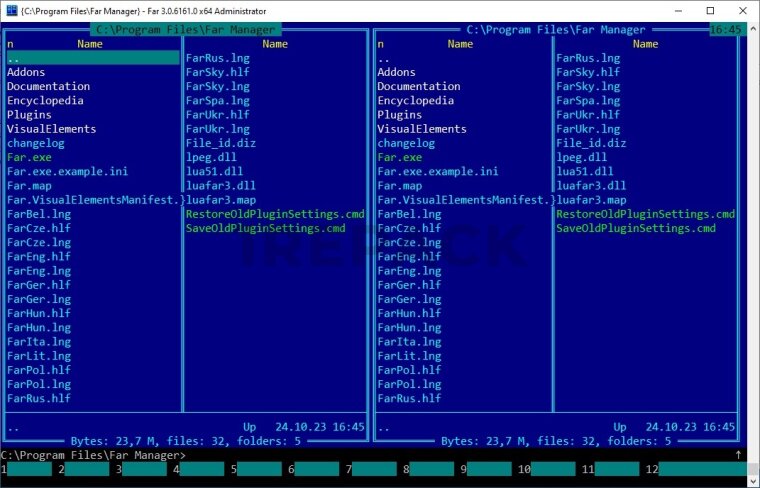Click the first Name column header in left panel

pyautogui.click(x=90, y=44)
